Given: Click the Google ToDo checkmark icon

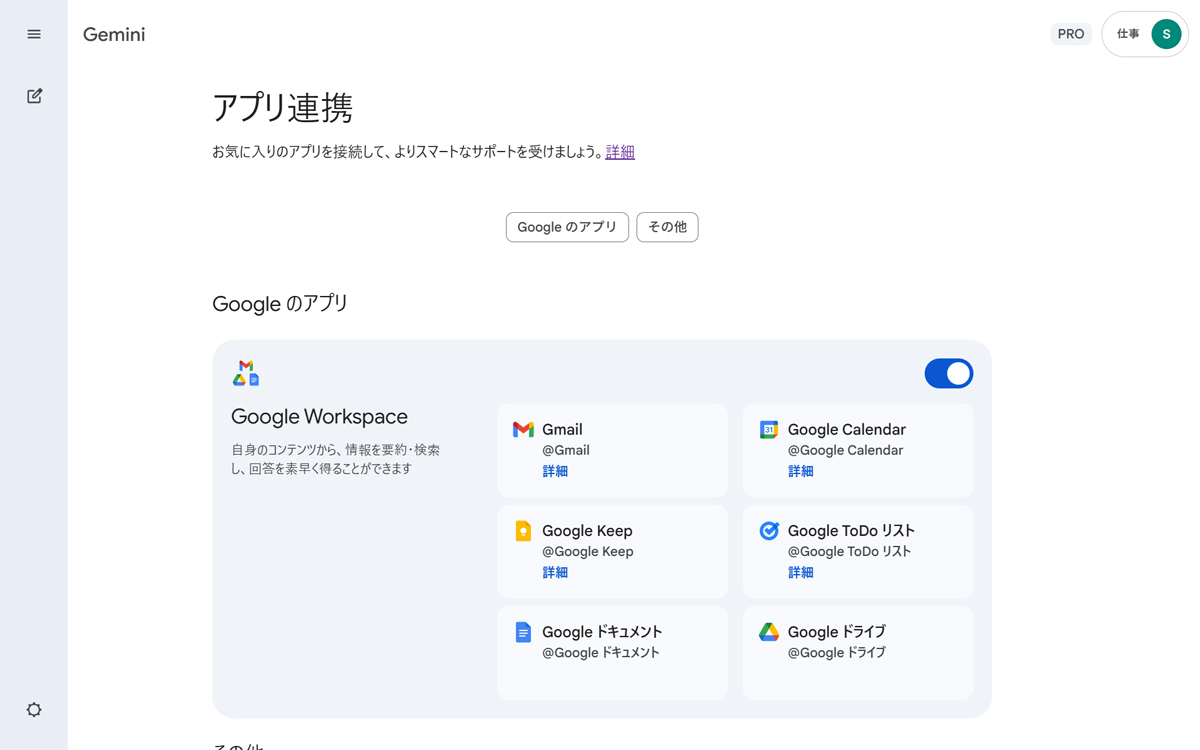Looking at the screenshot, I should 769,531.
